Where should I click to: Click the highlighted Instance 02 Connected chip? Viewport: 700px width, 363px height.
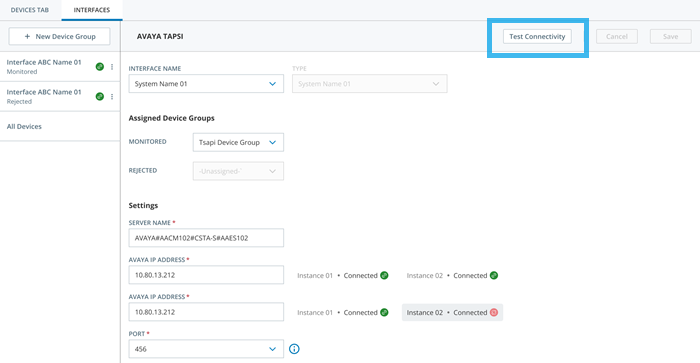(x=452, y=313)
